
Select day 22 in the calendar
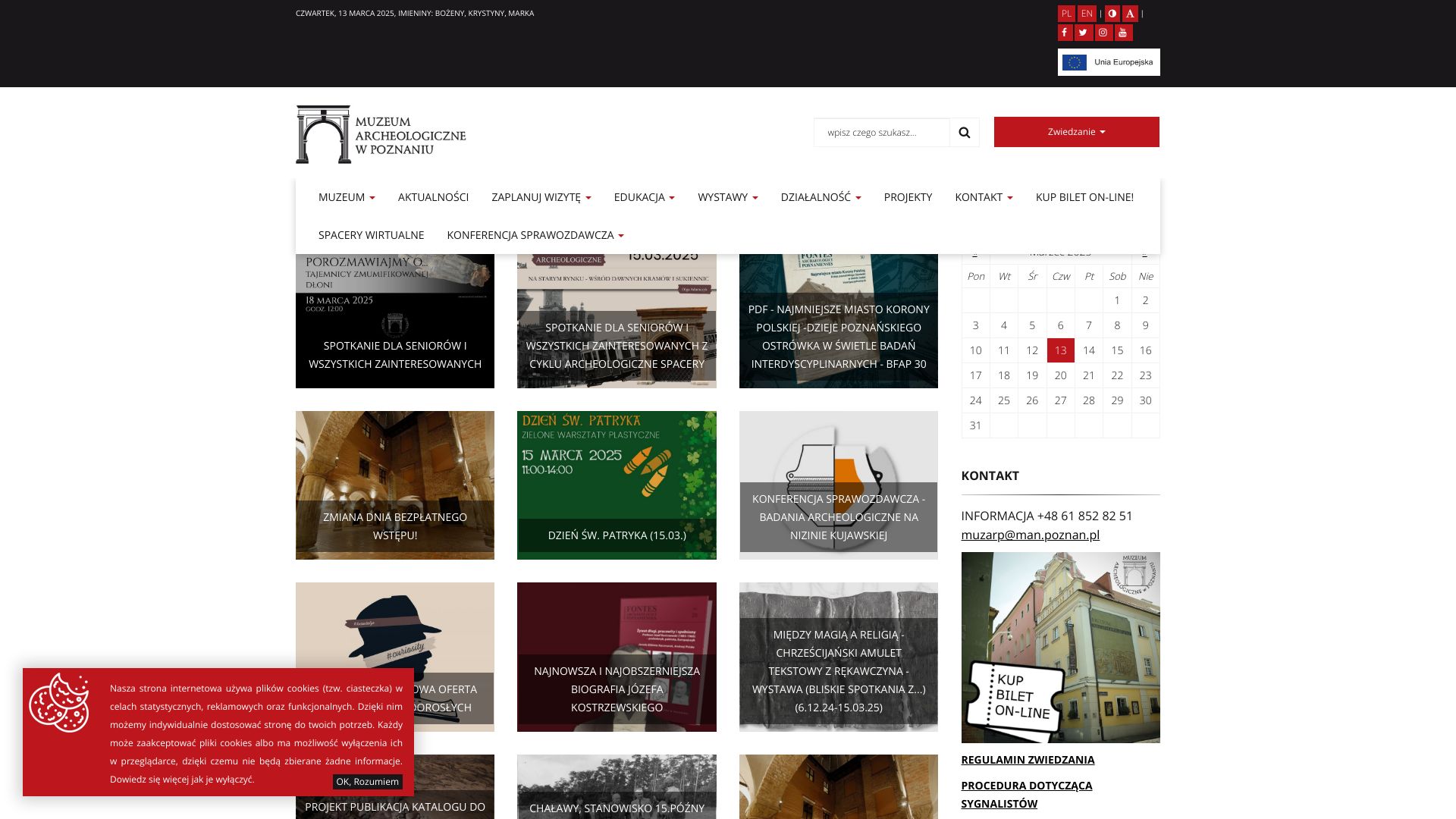coord(1117,375)
